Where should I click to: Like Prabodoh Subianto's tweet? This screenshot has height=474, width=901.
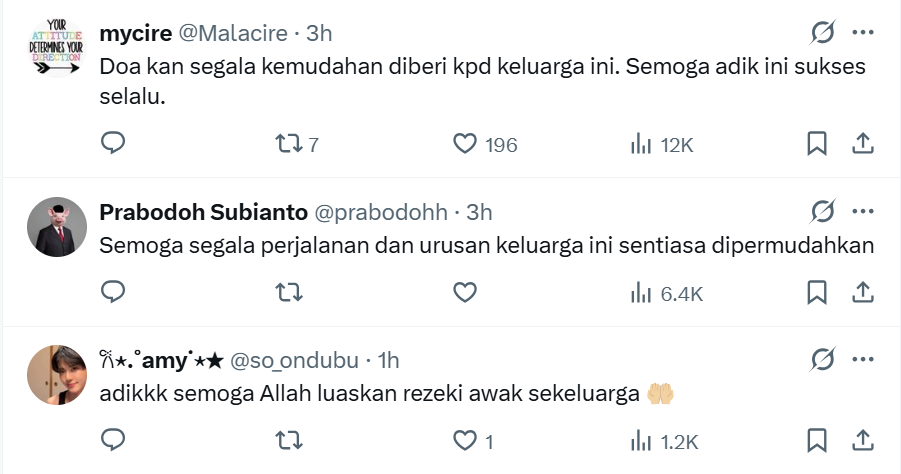[x=465, y=292]
